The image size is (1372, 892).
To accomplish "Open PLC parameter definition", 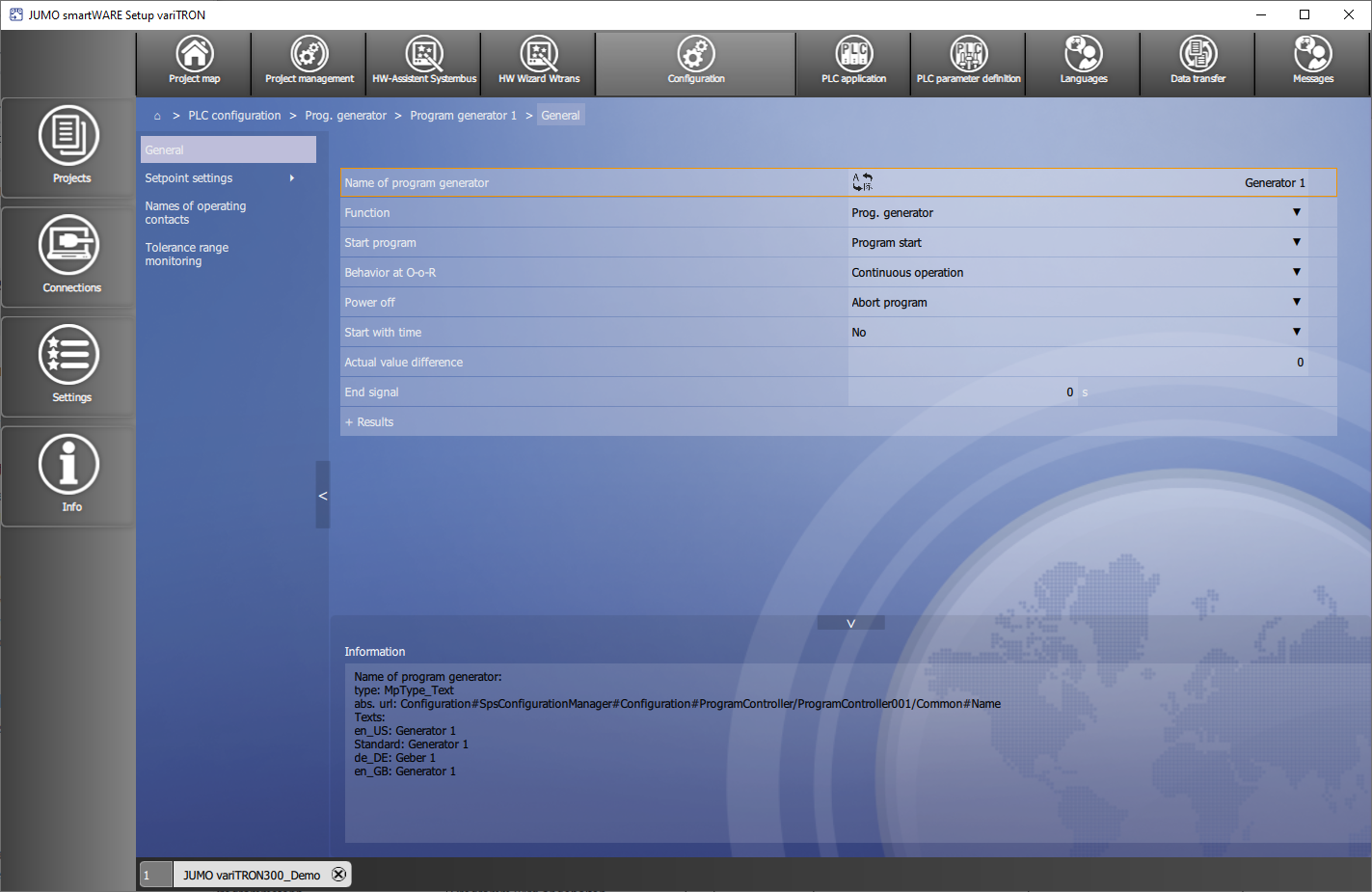I will point(968,62).
